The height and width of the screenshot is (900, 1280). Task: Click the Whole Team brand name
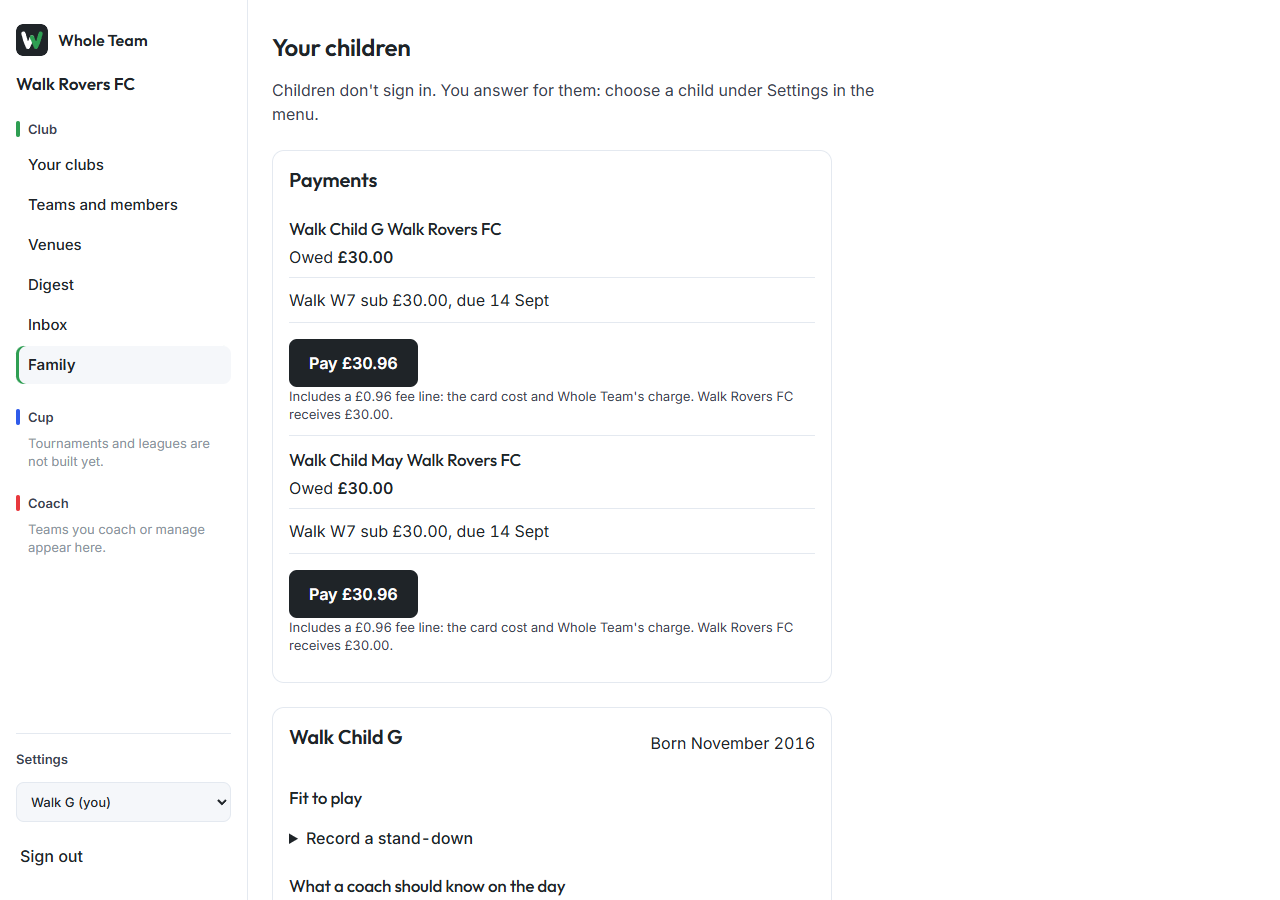(x=103, y=40)
